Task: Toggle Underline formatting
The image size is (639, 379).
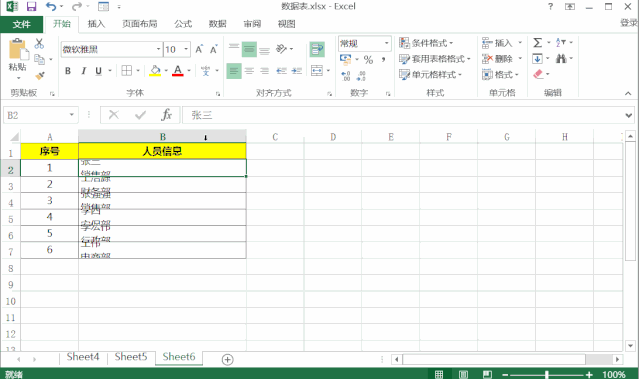Action: (98, 71)
